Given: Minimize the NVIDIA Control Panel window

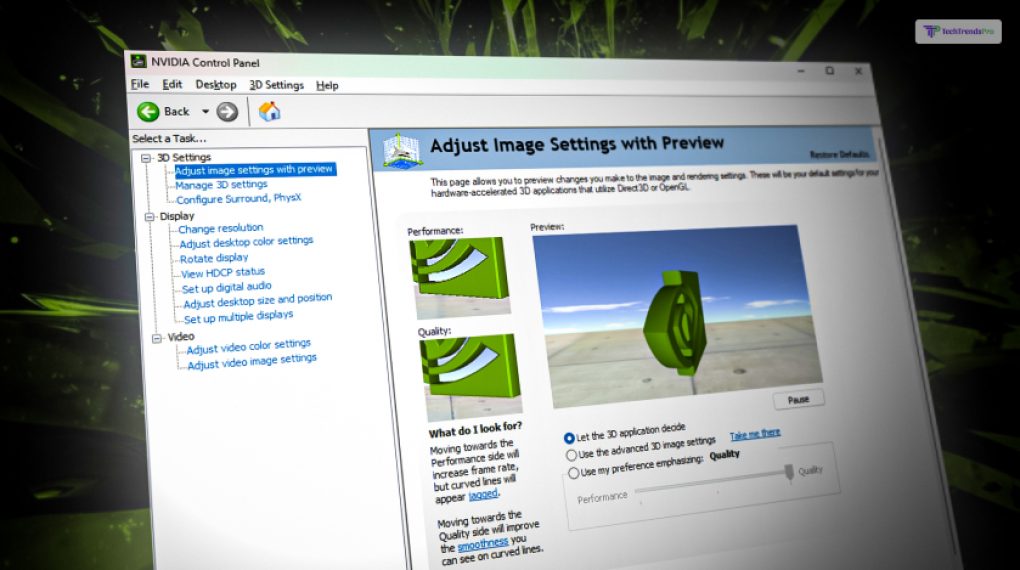Looking at the screenshot, I should point(801,70).
